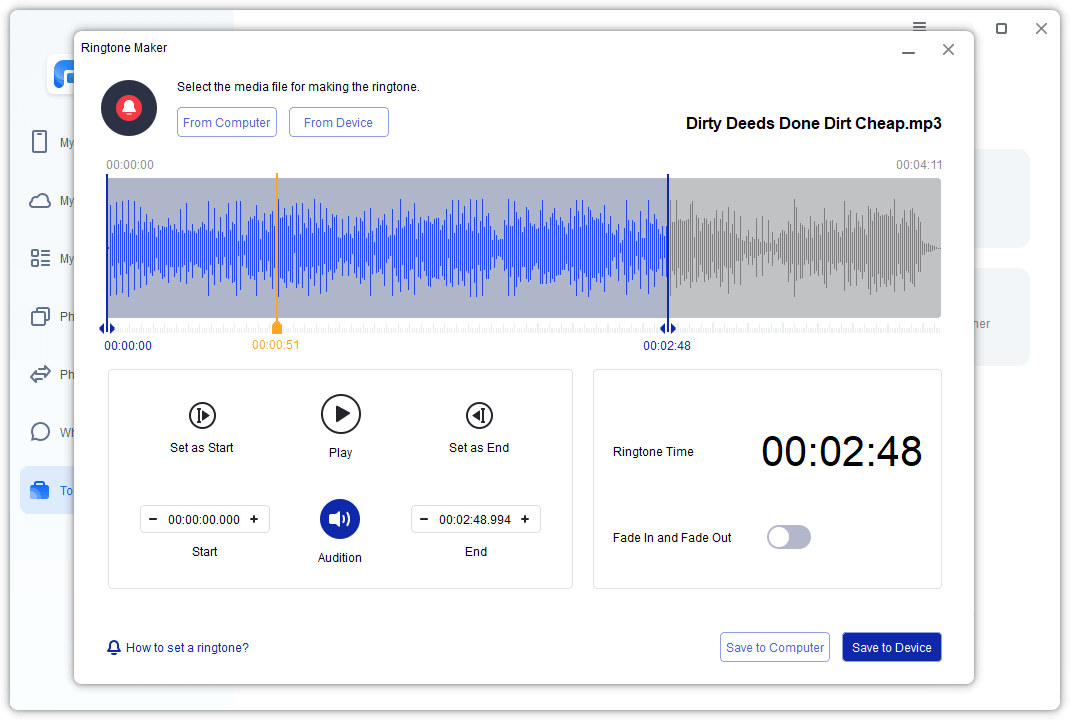The height and width of the screenshot is (720, 1070).
Task: Decrease Start time with minus button
Action: [x=153, y=519]
